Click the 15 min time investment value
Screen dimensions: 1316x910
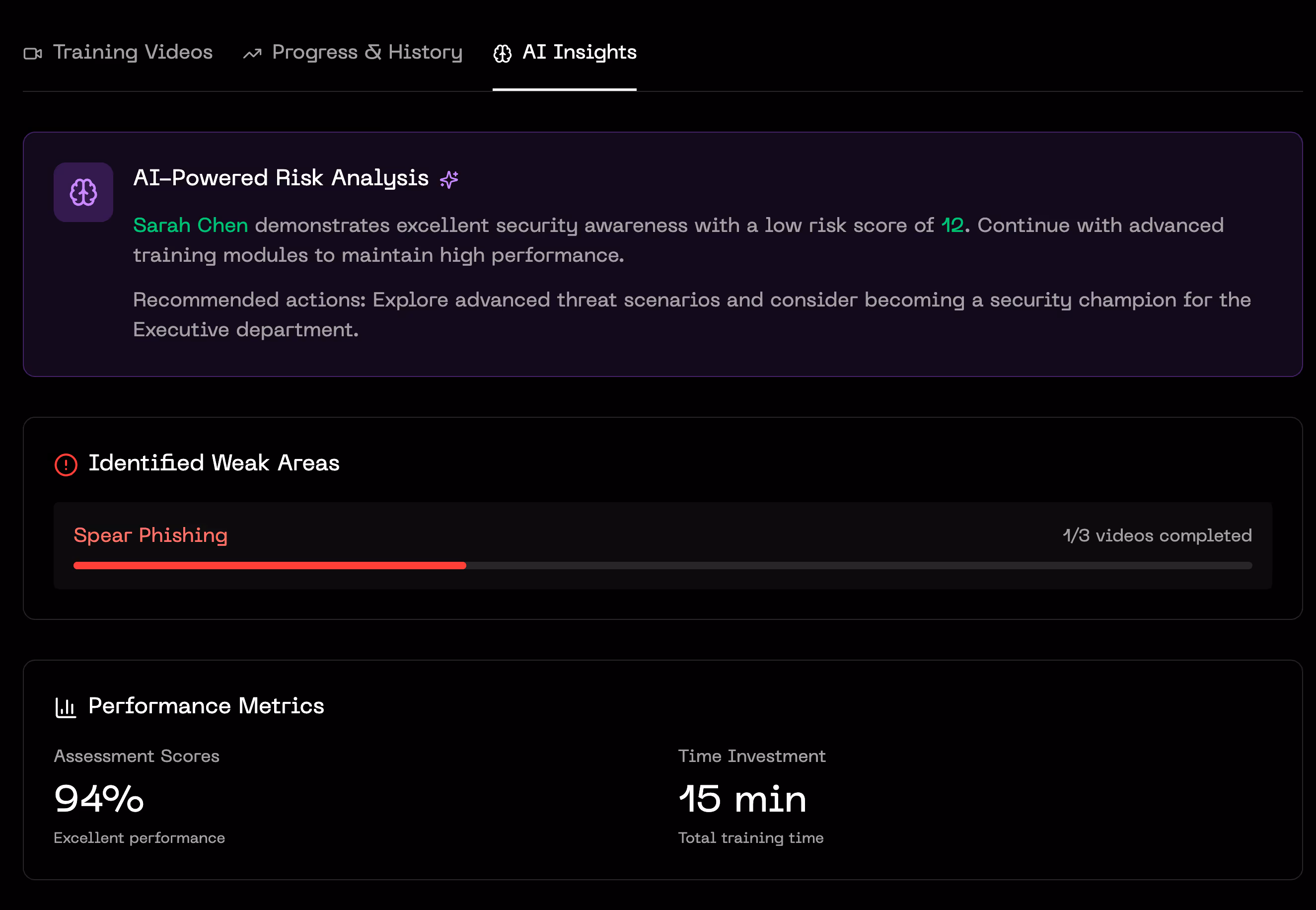pos(742,798)
